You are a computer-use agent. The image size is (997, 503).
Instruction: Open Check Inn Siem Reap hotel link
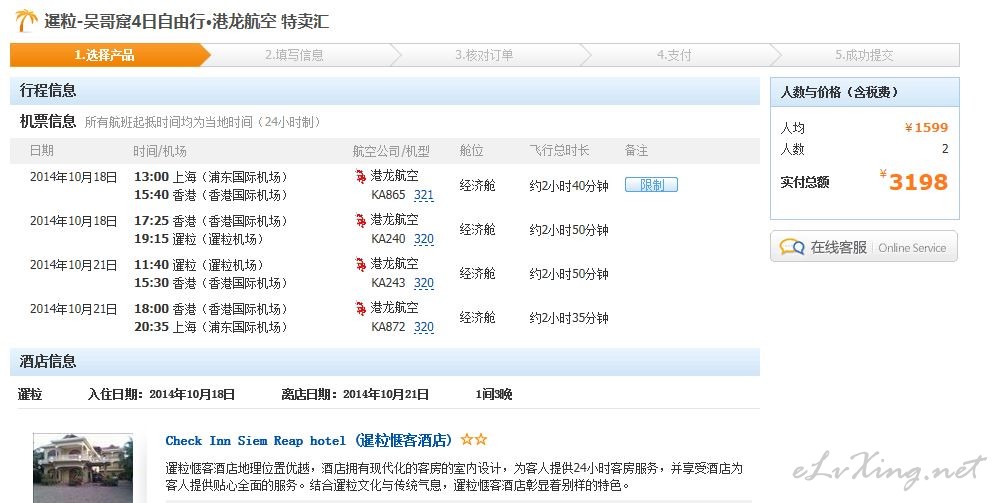tap(308, 440)
